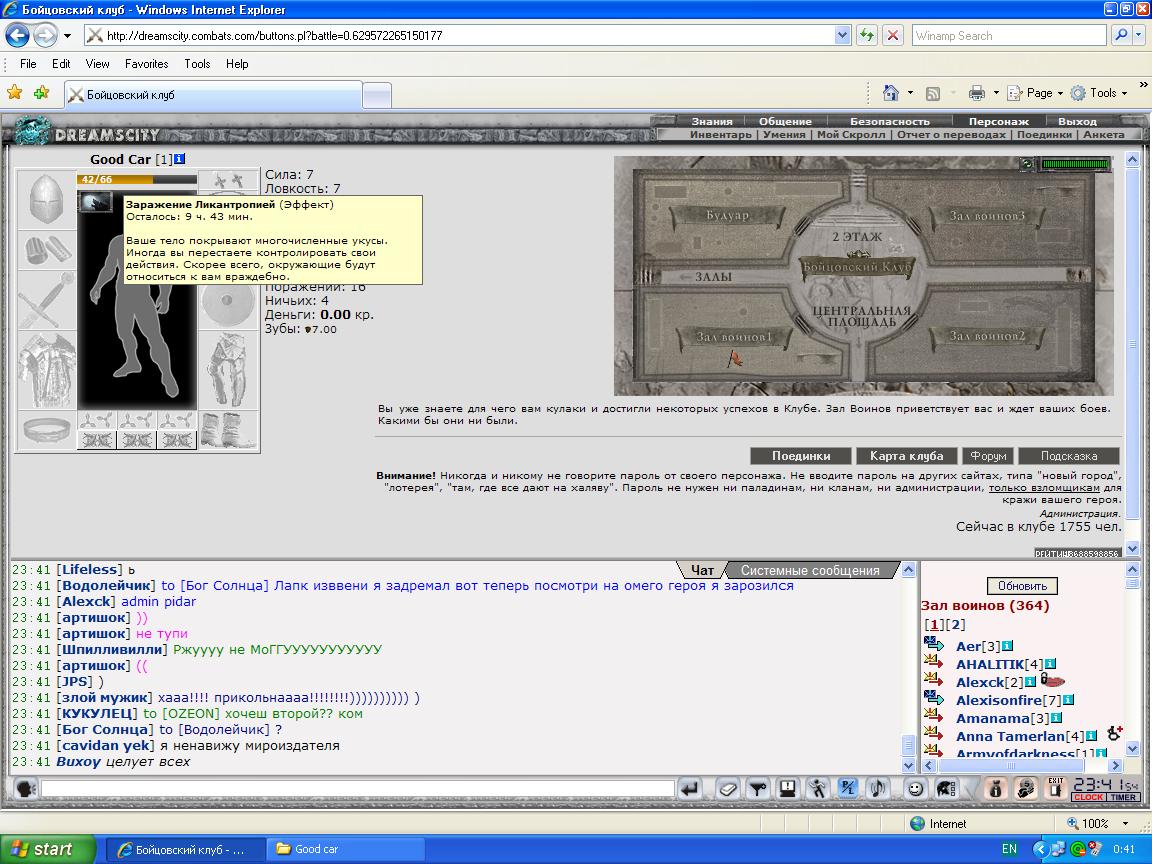Click the Internet Explorer Home icon
This screenshot has width=1152, height=864.
(x=890, y=93)
